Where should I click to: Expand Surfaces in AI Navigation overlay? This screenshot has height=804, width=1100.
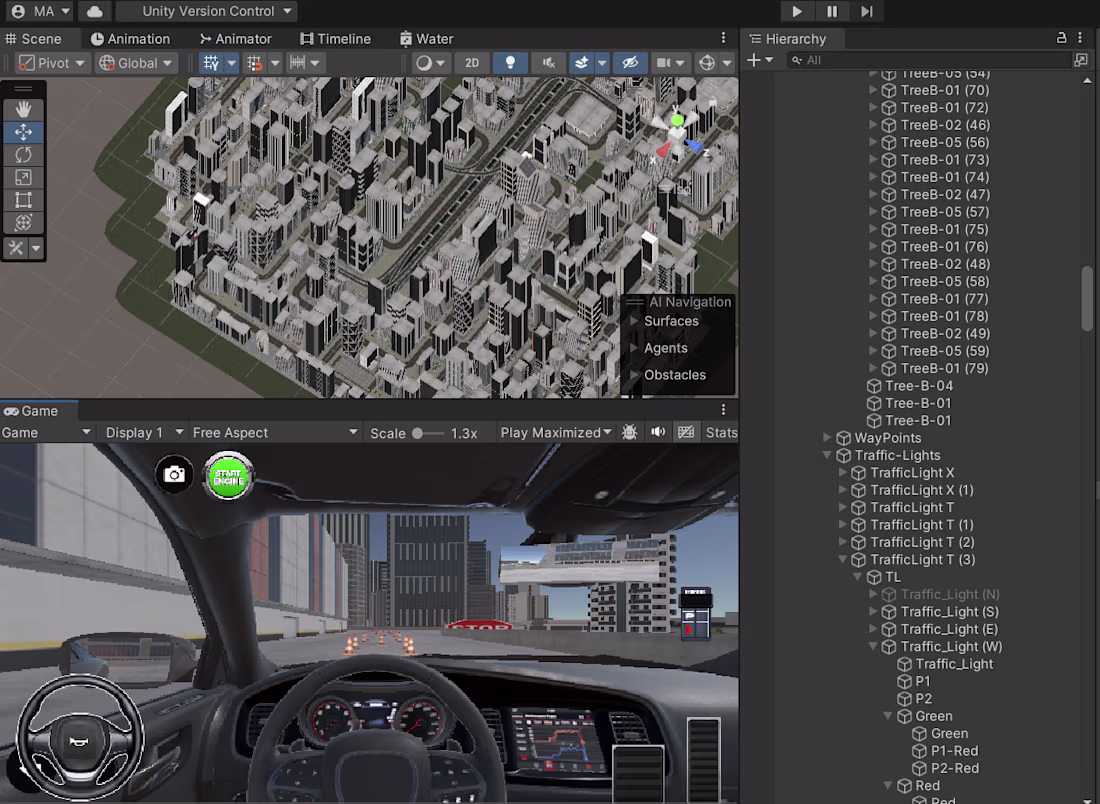pos(634,321)
